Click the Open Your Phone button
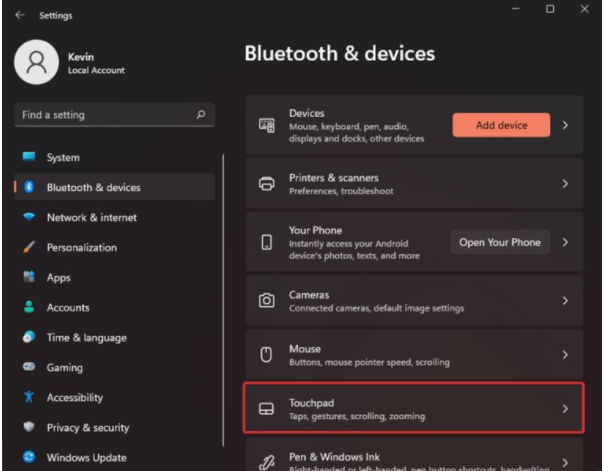This screenshot has width=605, height=471. 500,242
